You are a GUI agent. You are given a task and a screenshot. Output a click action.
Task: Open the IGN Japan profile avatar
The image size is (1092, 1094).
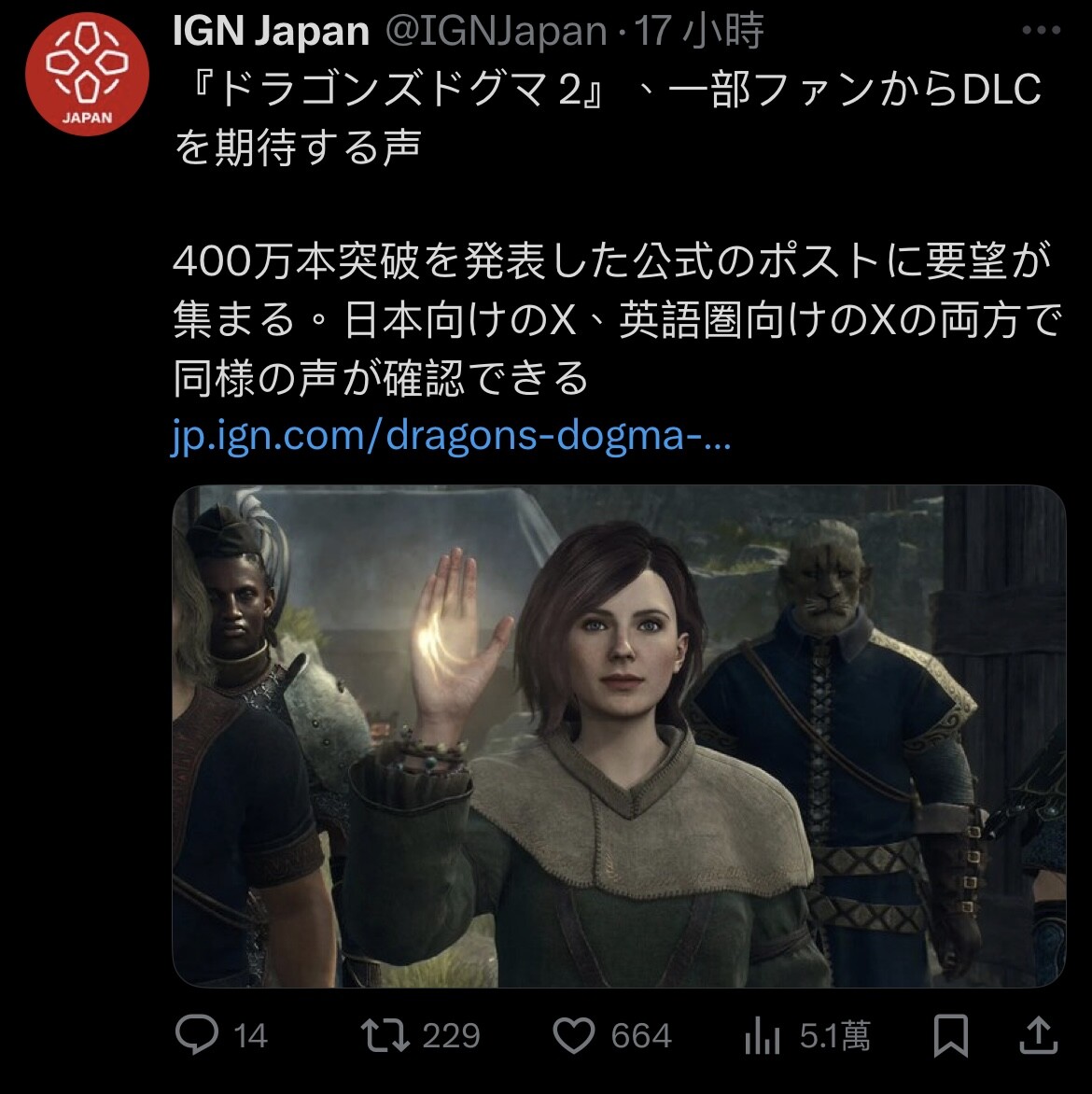pos(87,73)
